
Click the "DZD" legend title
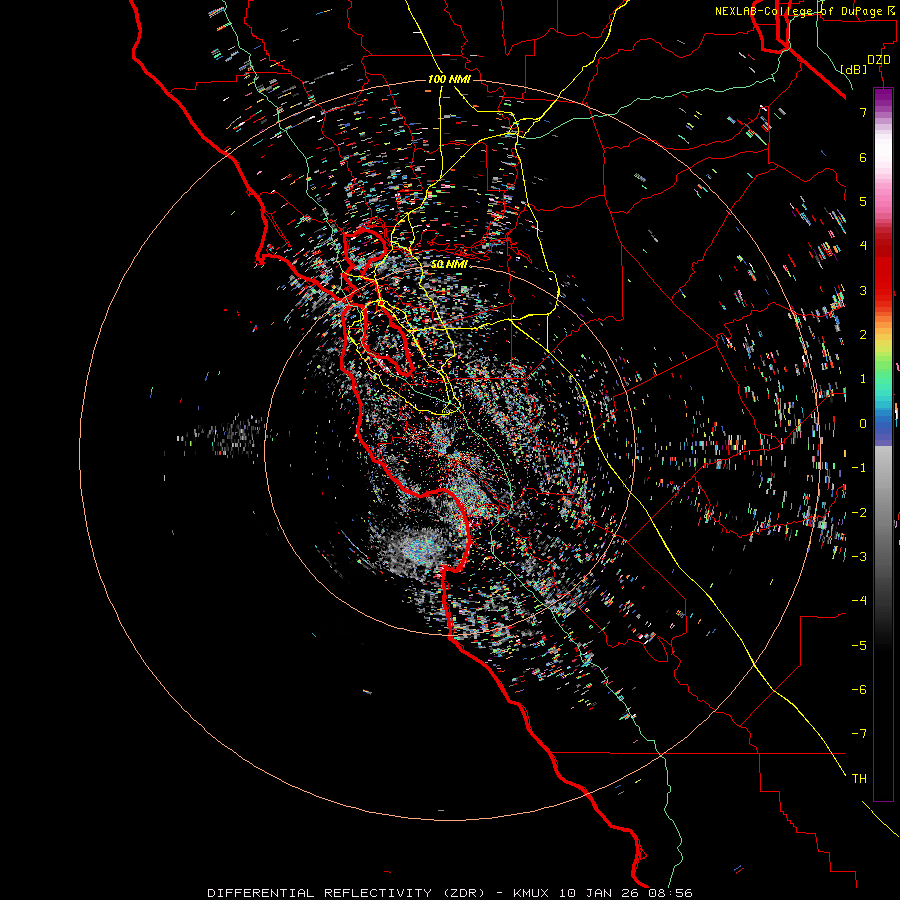click(x=879, y=60)
